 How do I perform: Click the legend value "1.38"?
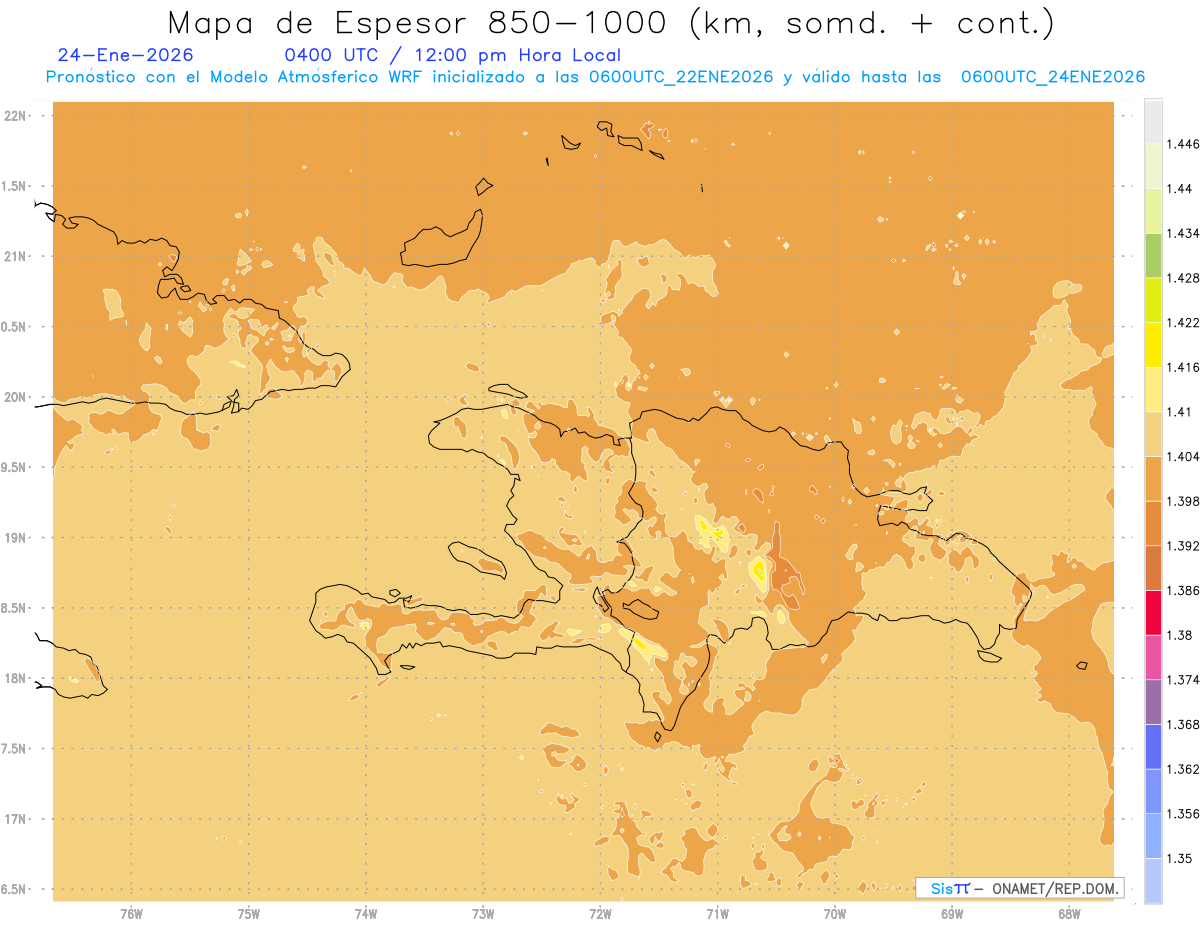1180,635
